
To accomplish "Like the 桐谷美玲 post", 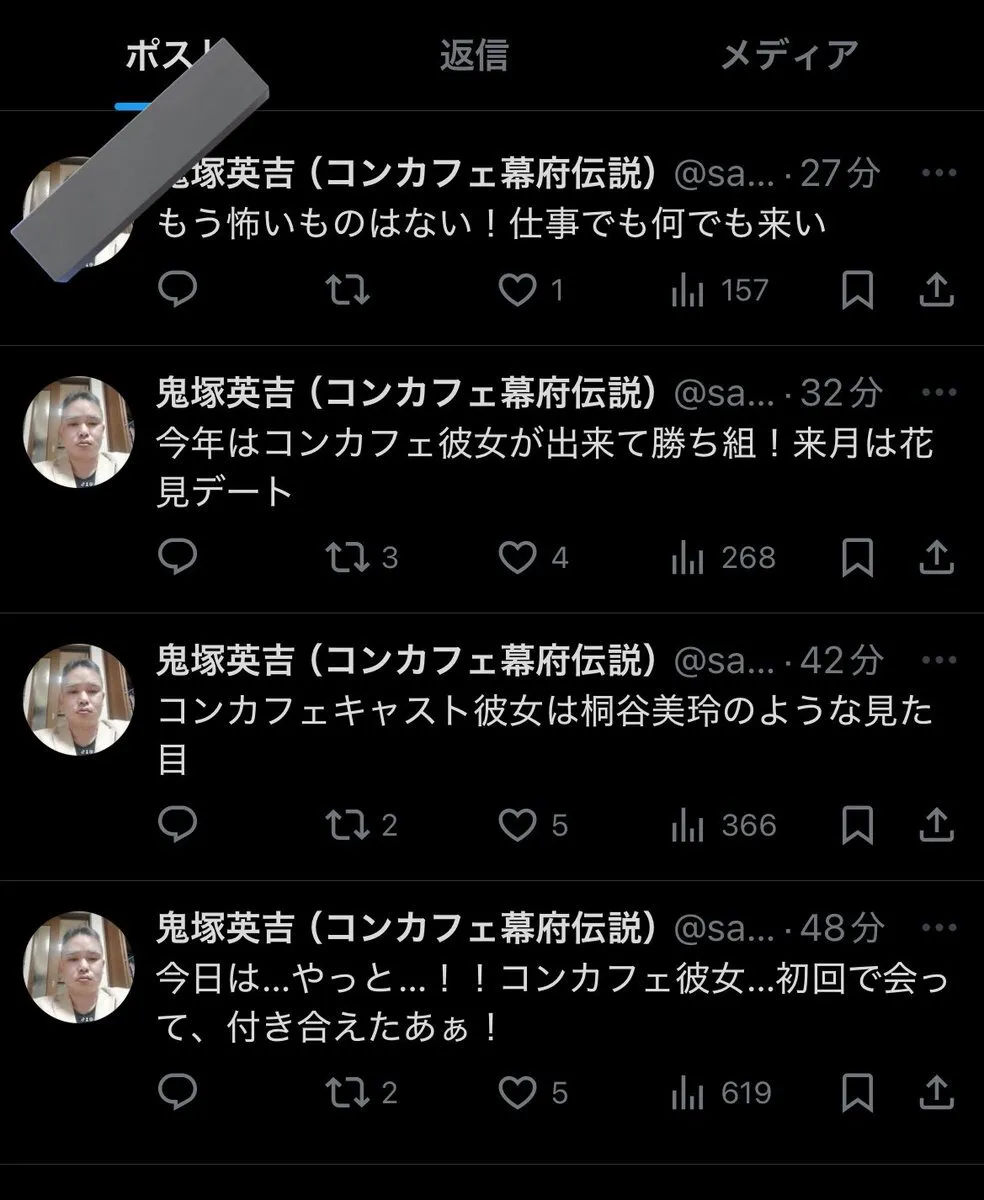I will click(518, 825).
